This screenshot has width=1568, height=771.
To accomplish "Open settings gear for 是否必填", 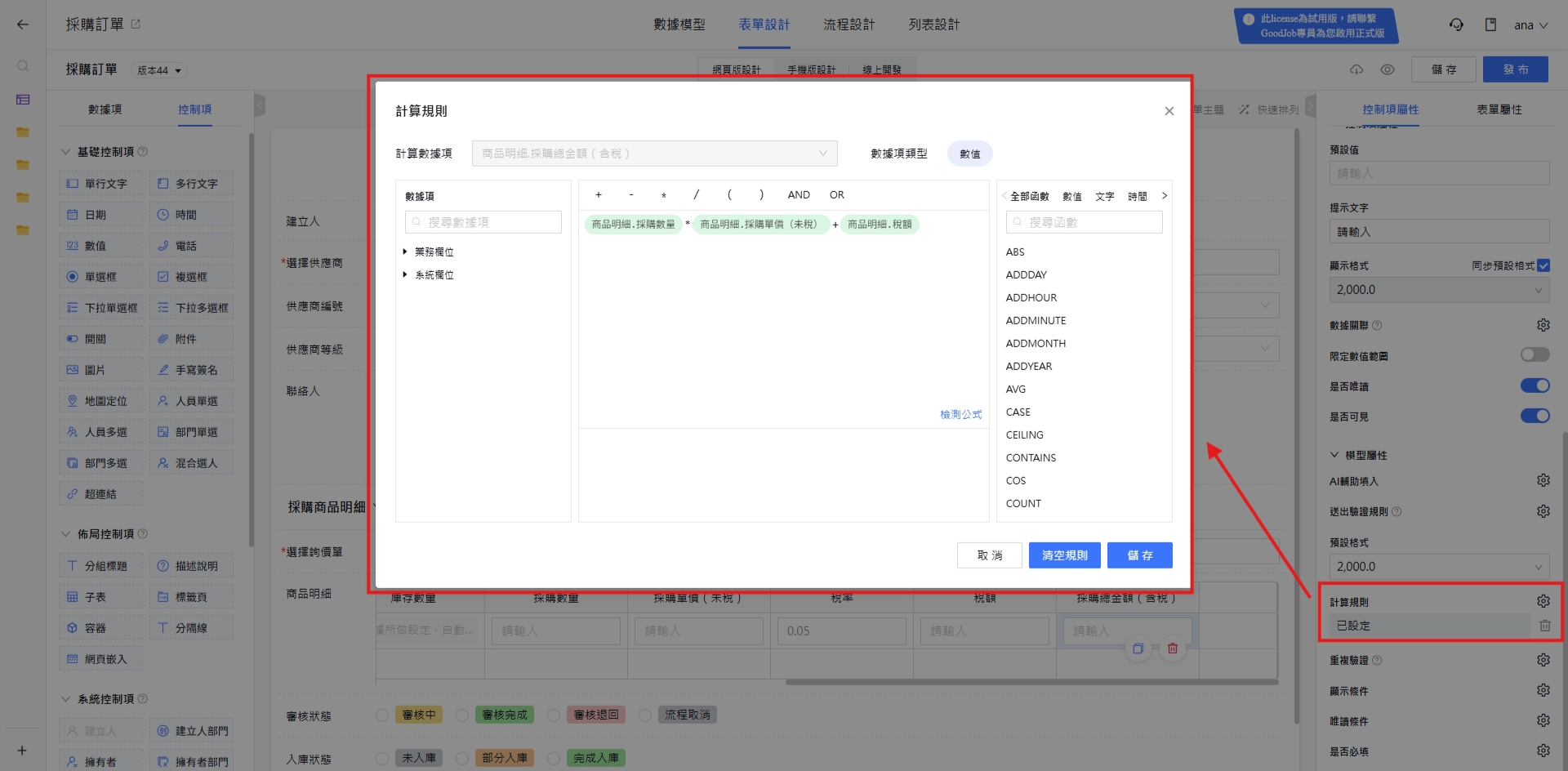I will point(1543,751).
